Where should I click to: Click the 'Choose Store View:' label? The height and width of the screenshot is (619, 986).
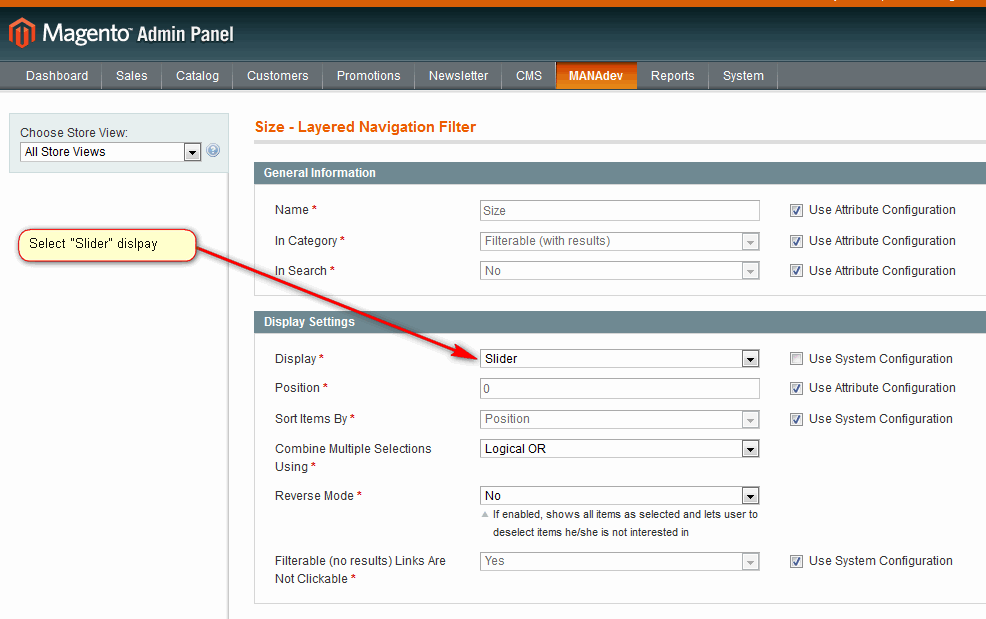[x=74, y=133]
